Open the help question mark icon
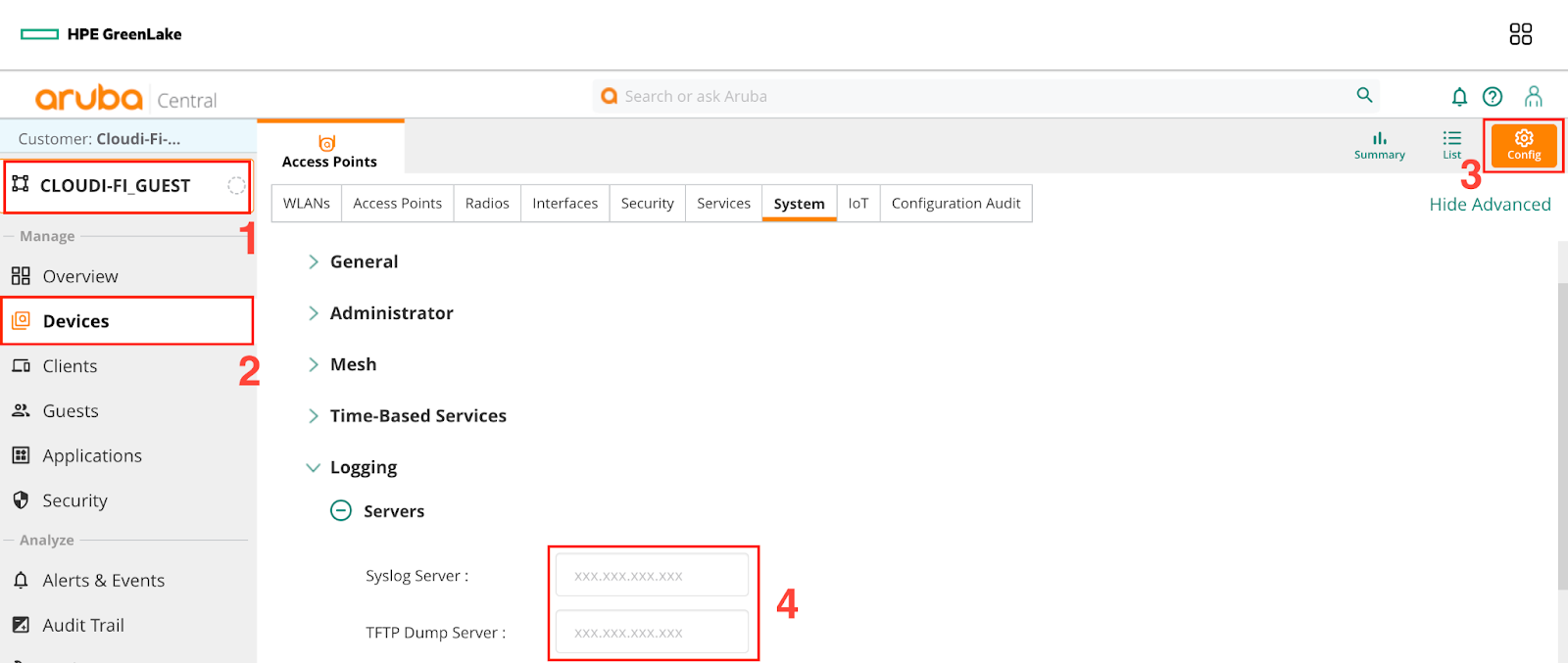This screenshot has width=1568, height=663. click(1493, 96)
